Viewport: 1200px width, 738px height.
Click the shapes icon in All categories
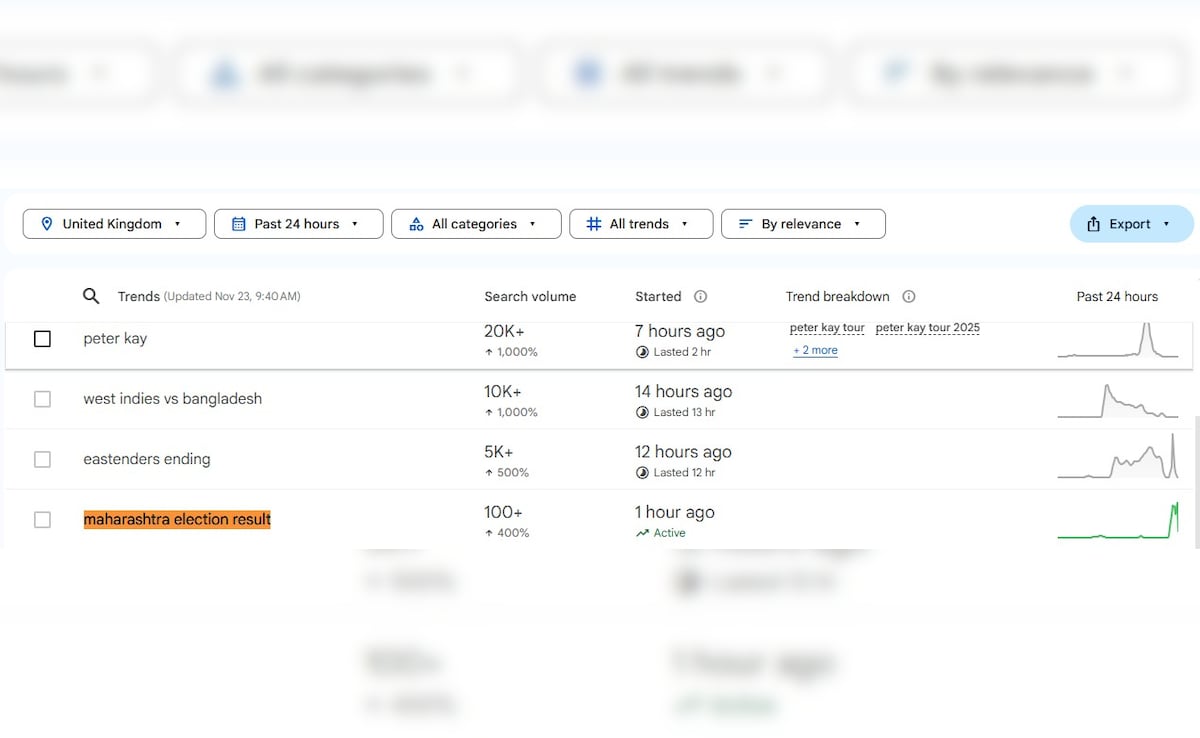[416, 224]
